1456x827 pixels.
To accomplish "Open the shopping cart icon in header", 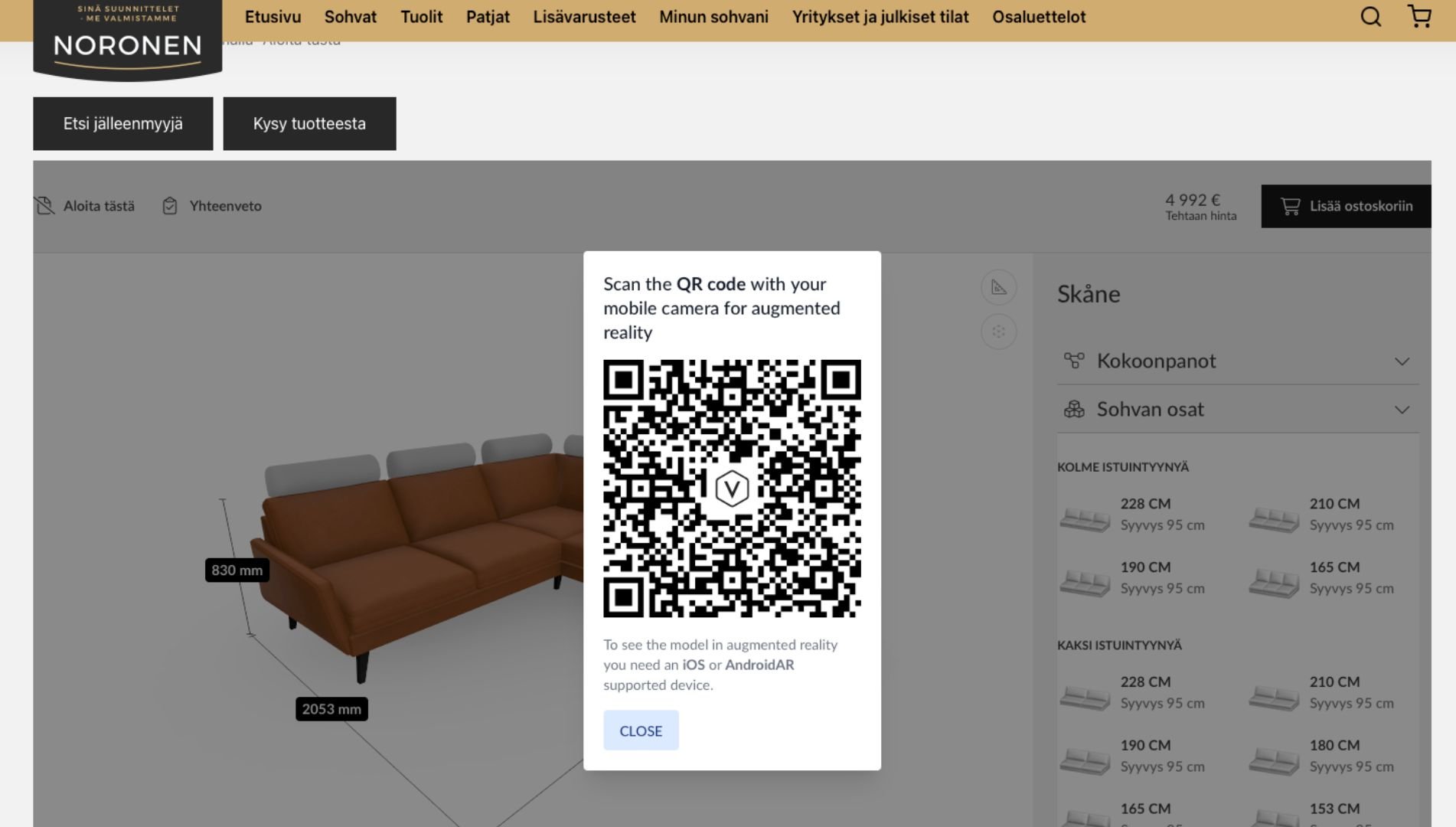I will 1419,16.
